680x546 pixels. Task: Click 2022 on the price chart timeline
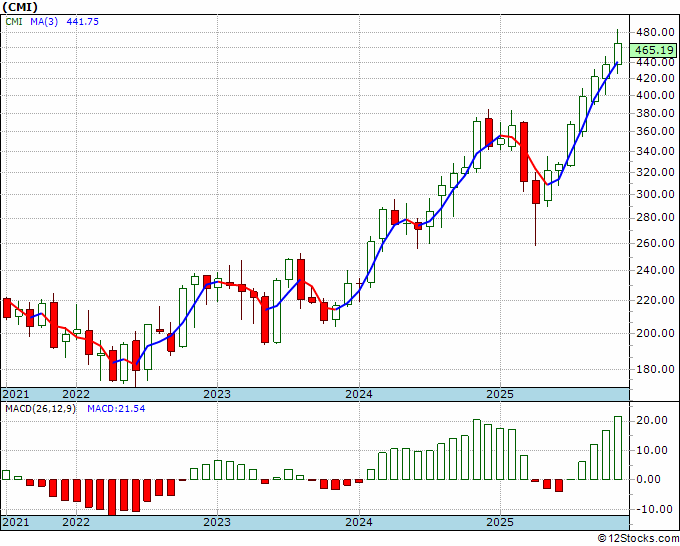(76, 394)
